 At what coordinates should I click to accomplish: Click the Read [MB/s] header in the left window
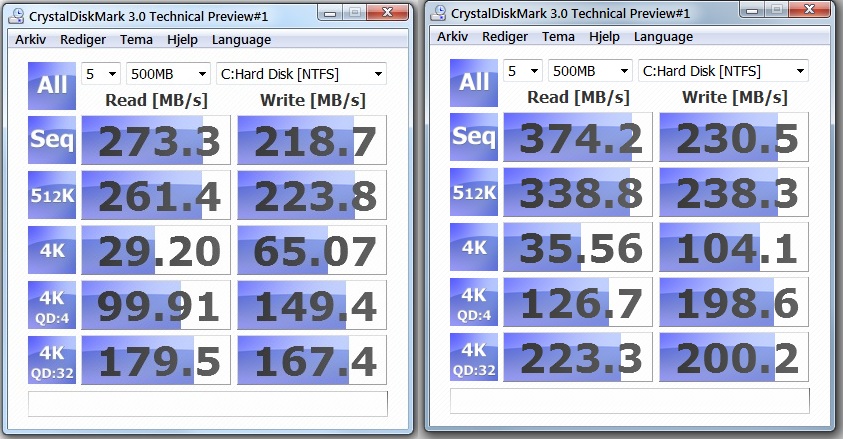coord(156,100)
